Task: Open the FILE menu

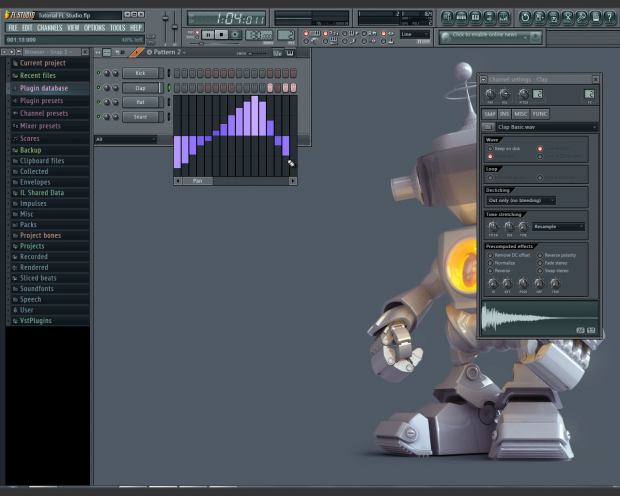Action: tap(13, 28)
